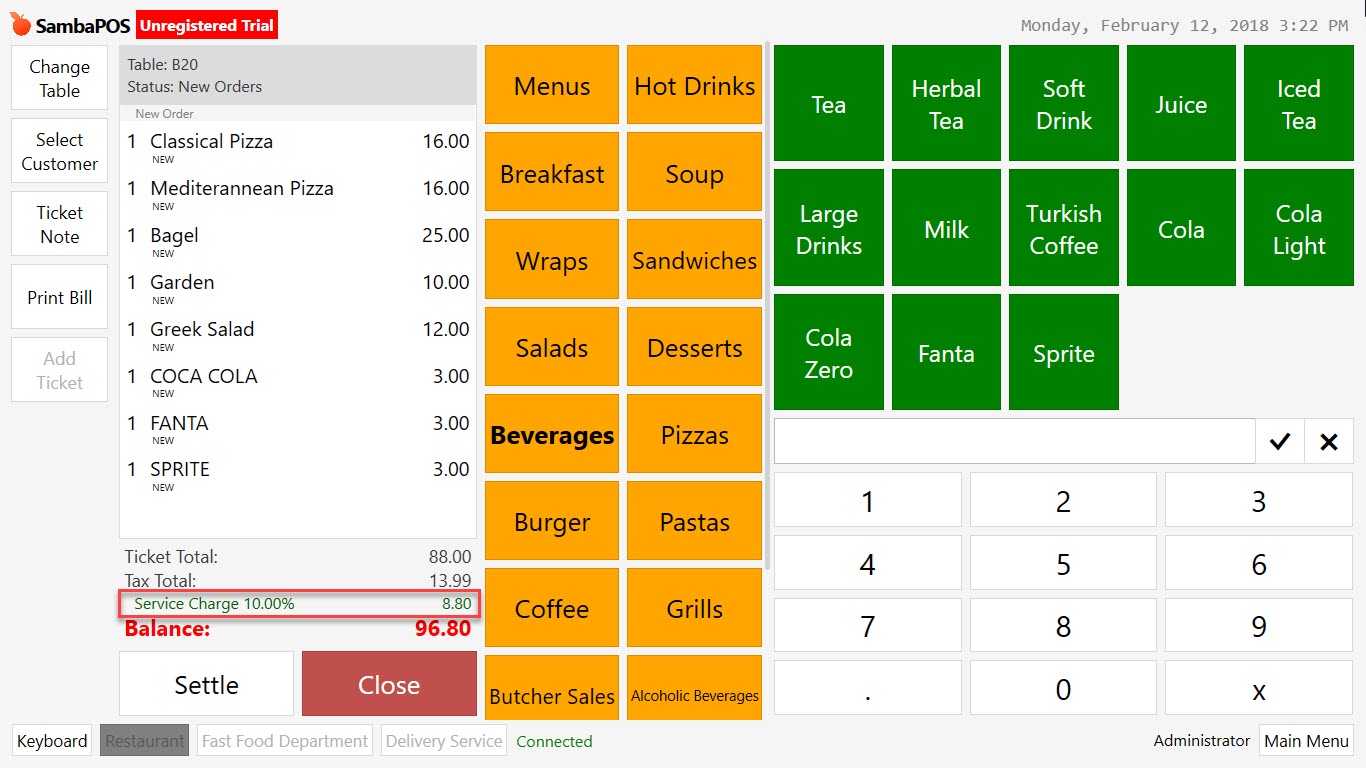1366x768 pixels.
Task: Add Herbal Tea to the order
Action: 946,103
